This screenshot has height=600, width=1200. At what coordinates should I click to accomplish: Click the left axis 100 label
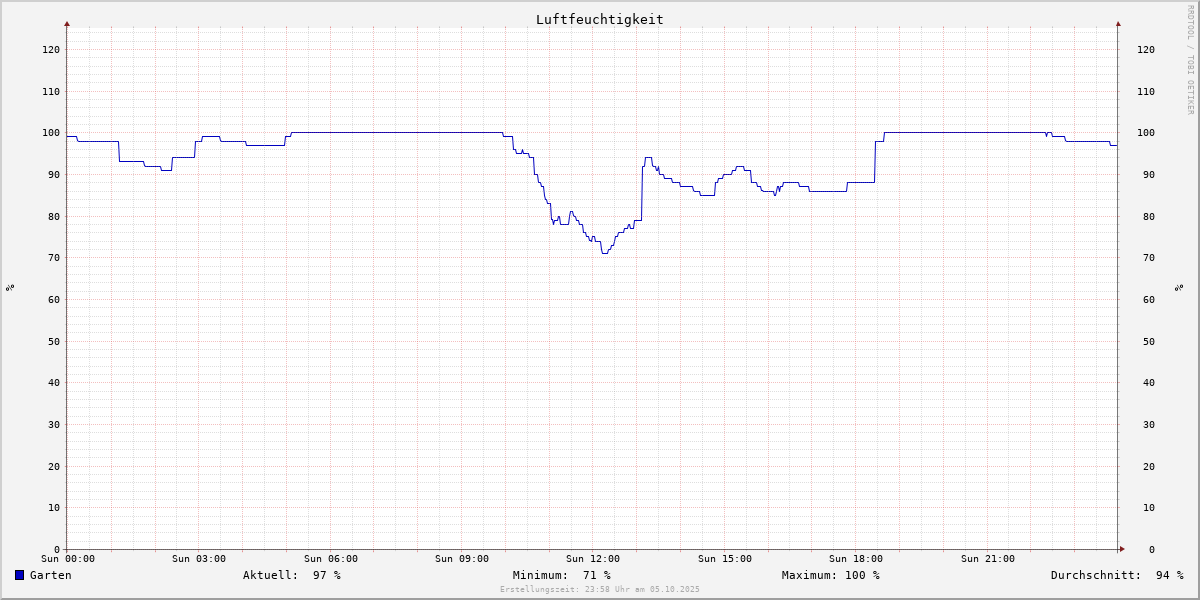(51, 133)
